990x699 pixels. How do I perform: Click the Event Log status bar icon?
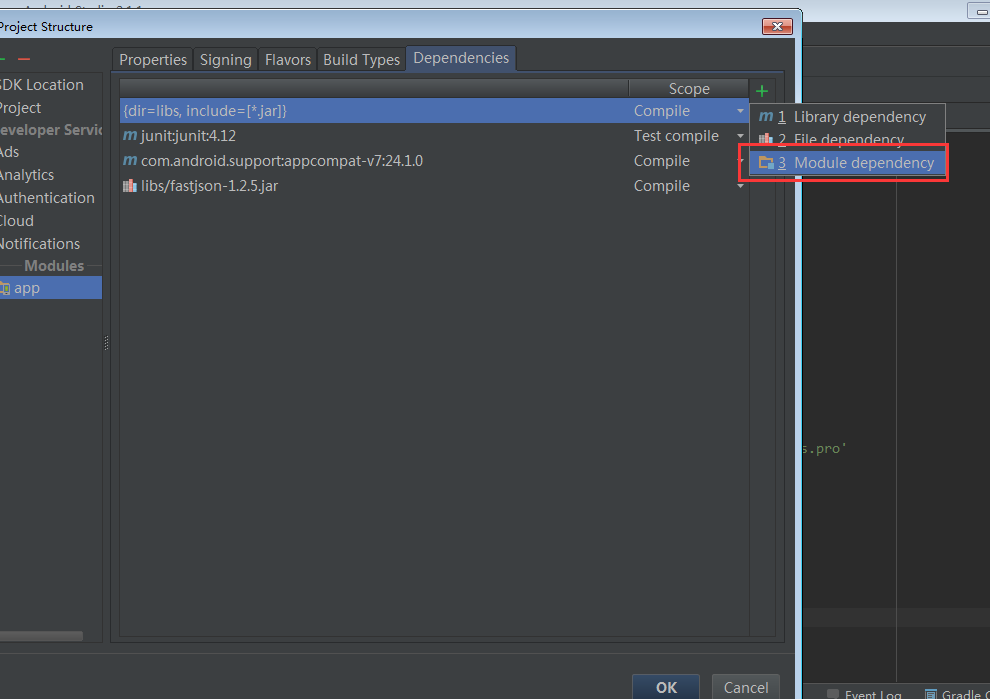click(833, 694)
